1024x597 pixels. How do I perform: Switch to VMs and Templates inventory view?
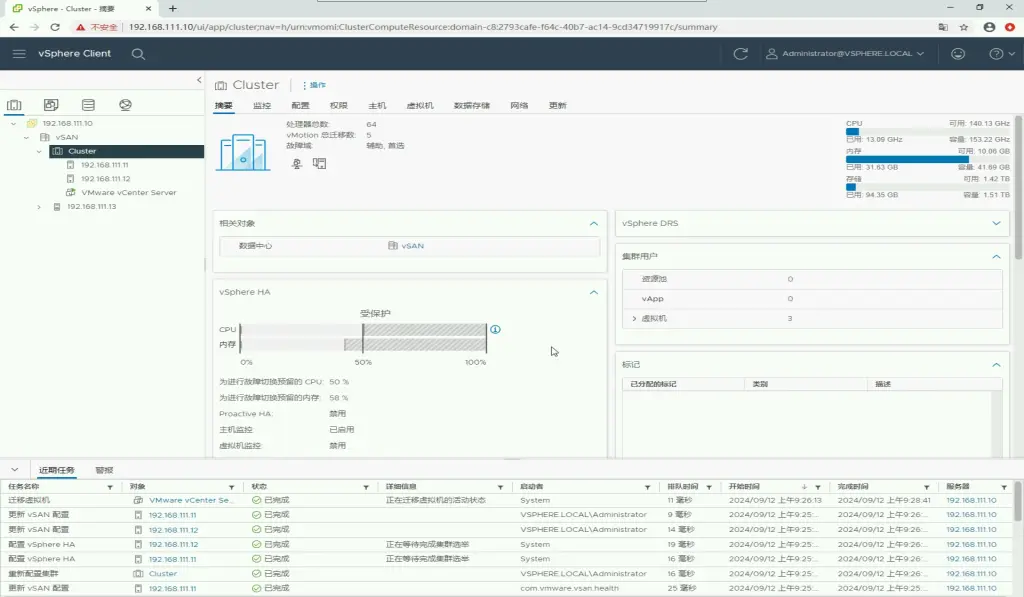click(x=51, y=105)
